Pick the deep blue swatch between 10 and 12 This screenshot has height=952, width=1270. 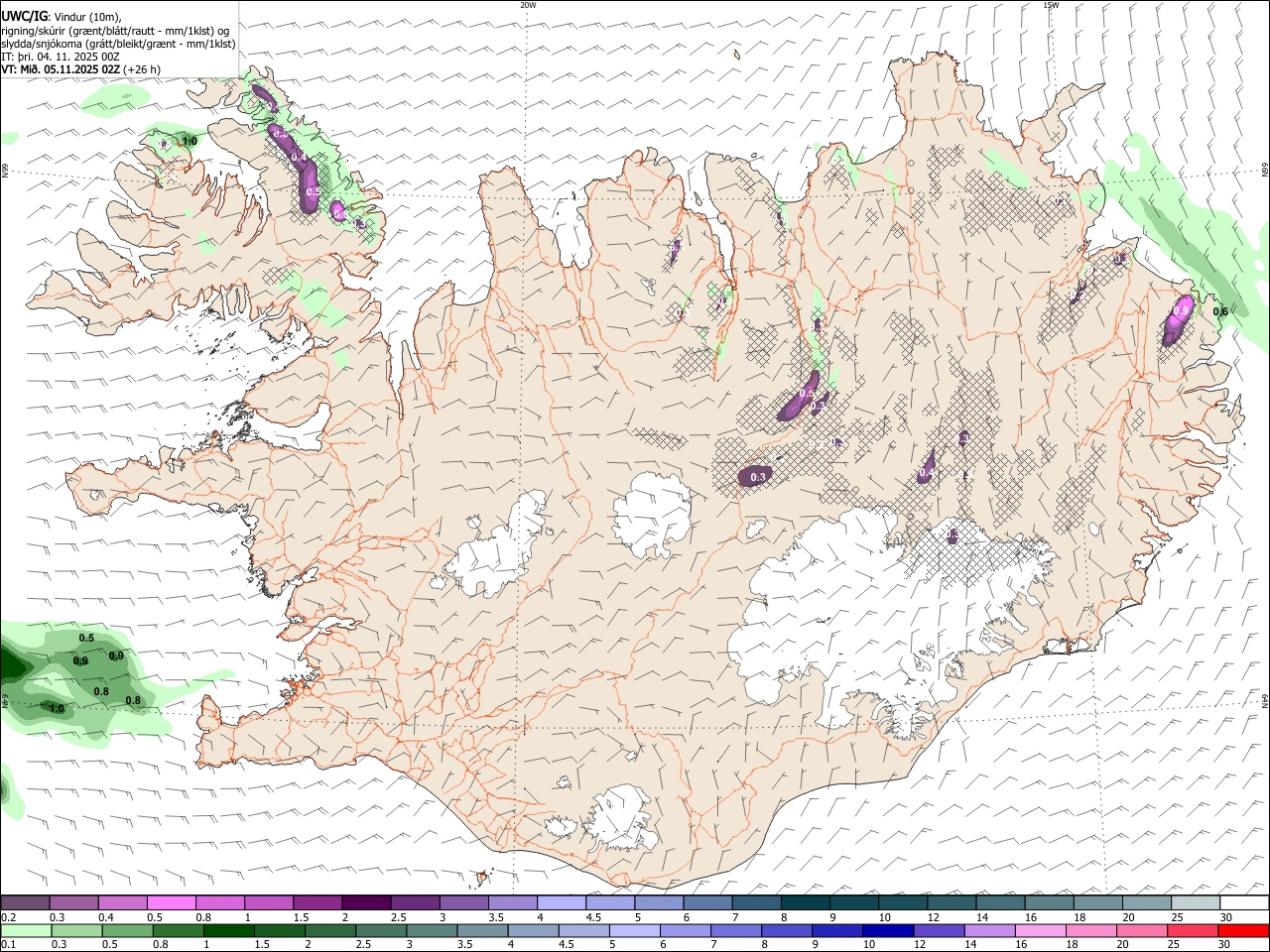tap(887, 931)
